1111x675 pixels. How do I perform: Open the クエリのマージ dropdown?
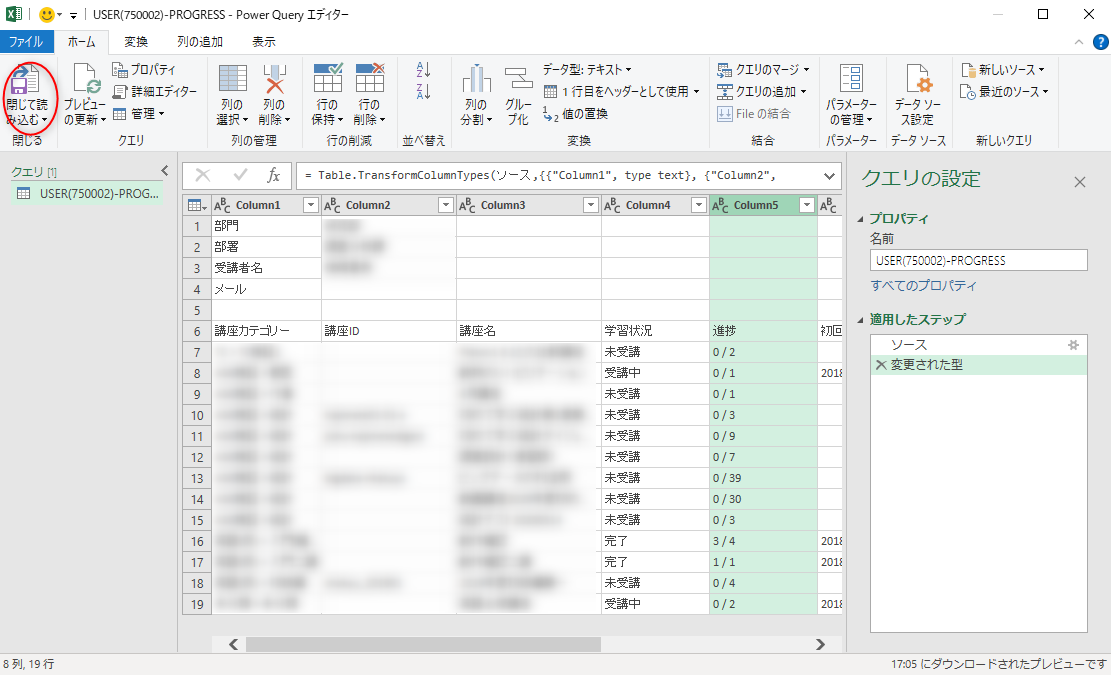point(762,69)
